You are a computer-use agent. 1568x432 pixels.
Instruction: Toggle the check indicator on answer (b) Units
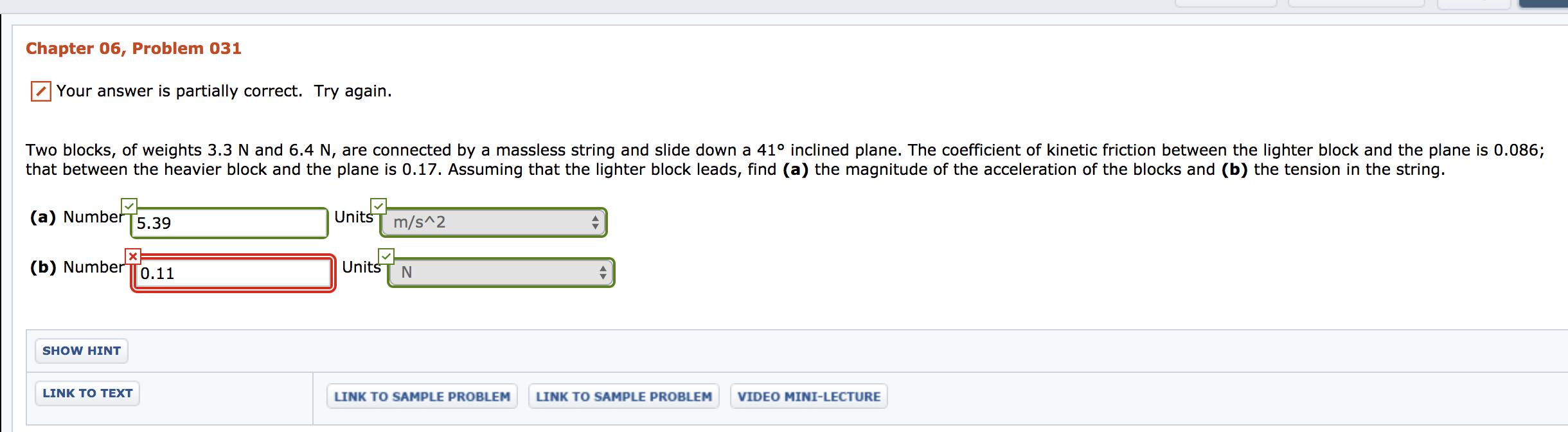click(386, 256)
